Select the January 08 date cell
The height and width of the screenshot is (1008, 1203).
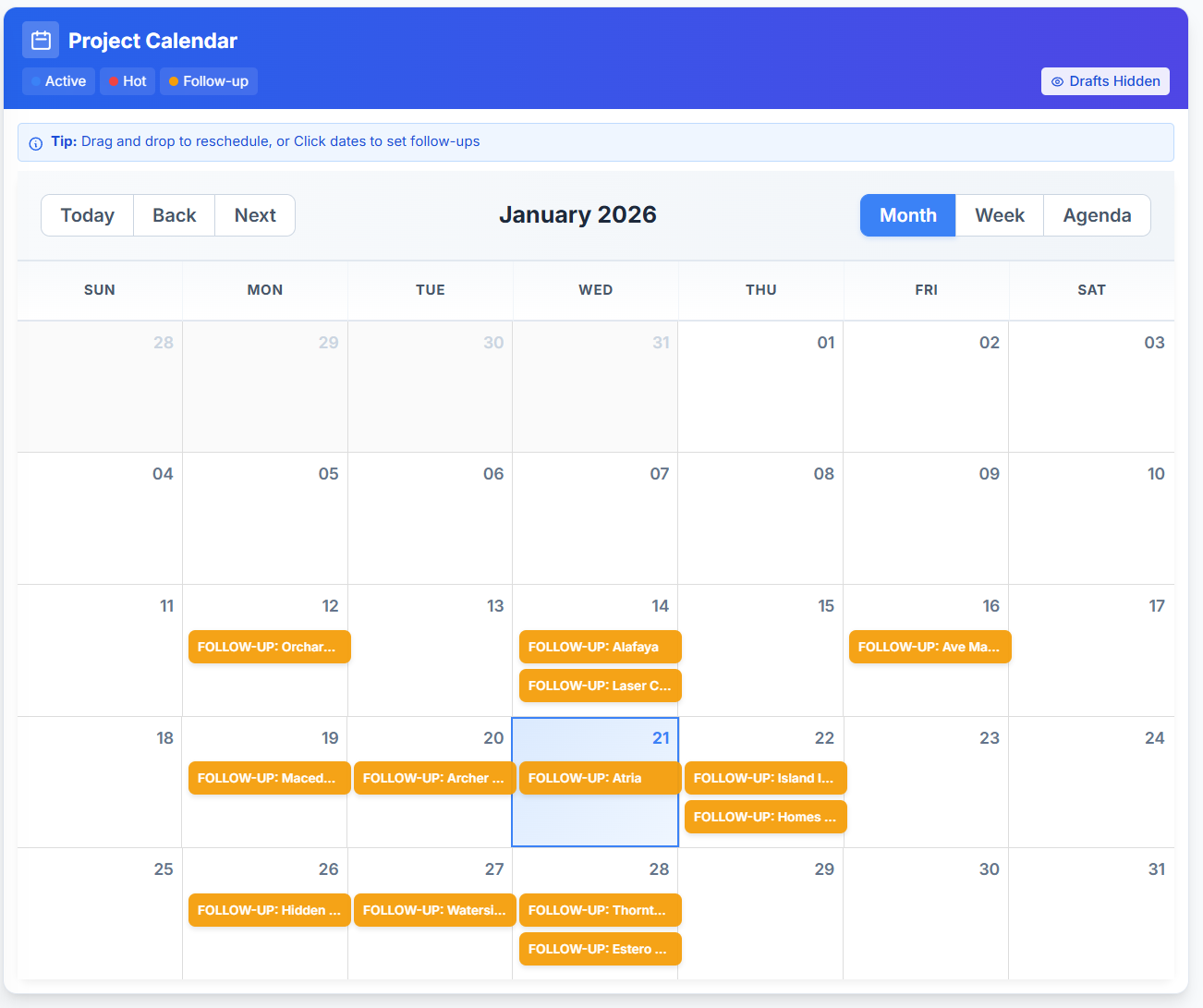click(760, 527)
